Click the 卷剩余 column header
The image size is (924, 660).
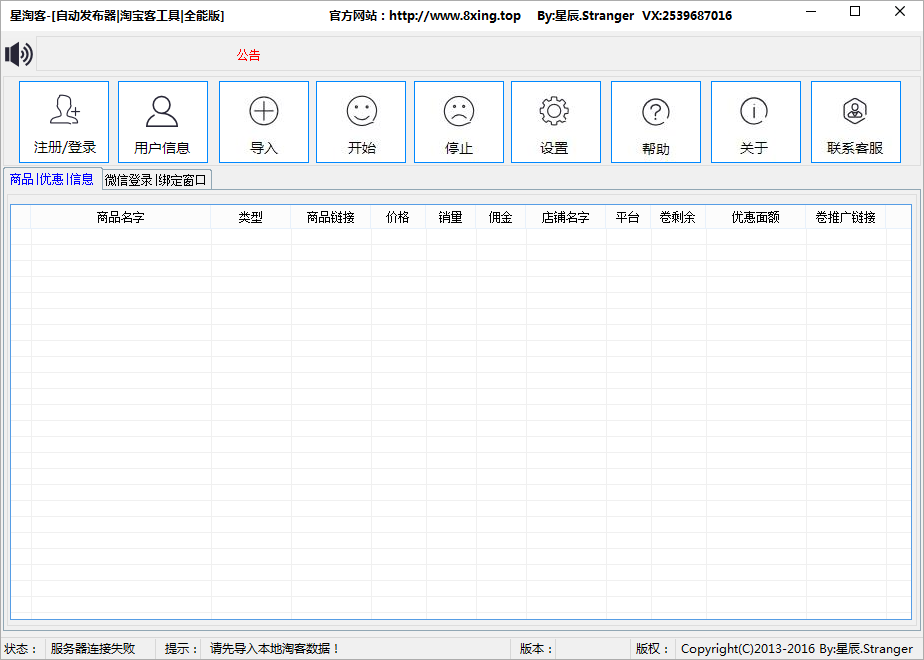pos(678,217)
